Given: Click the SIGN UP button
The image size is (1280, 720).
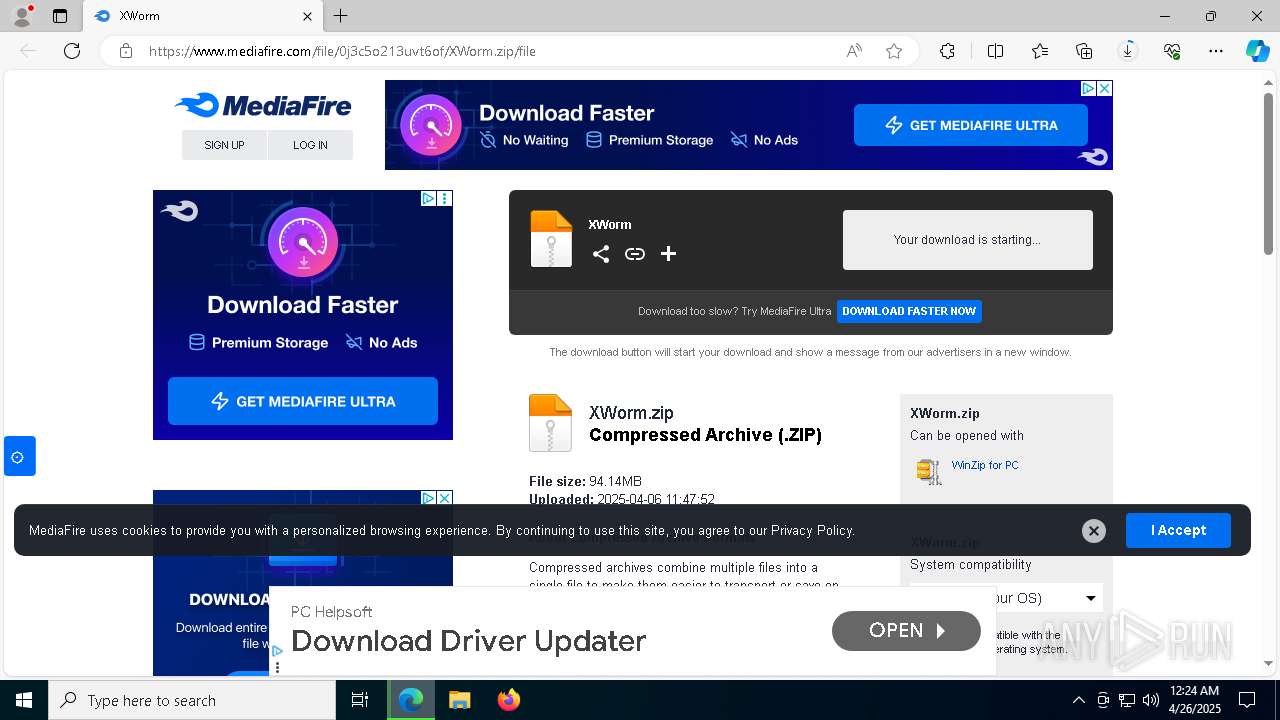Looking at the screenshot, I should 224,145.
